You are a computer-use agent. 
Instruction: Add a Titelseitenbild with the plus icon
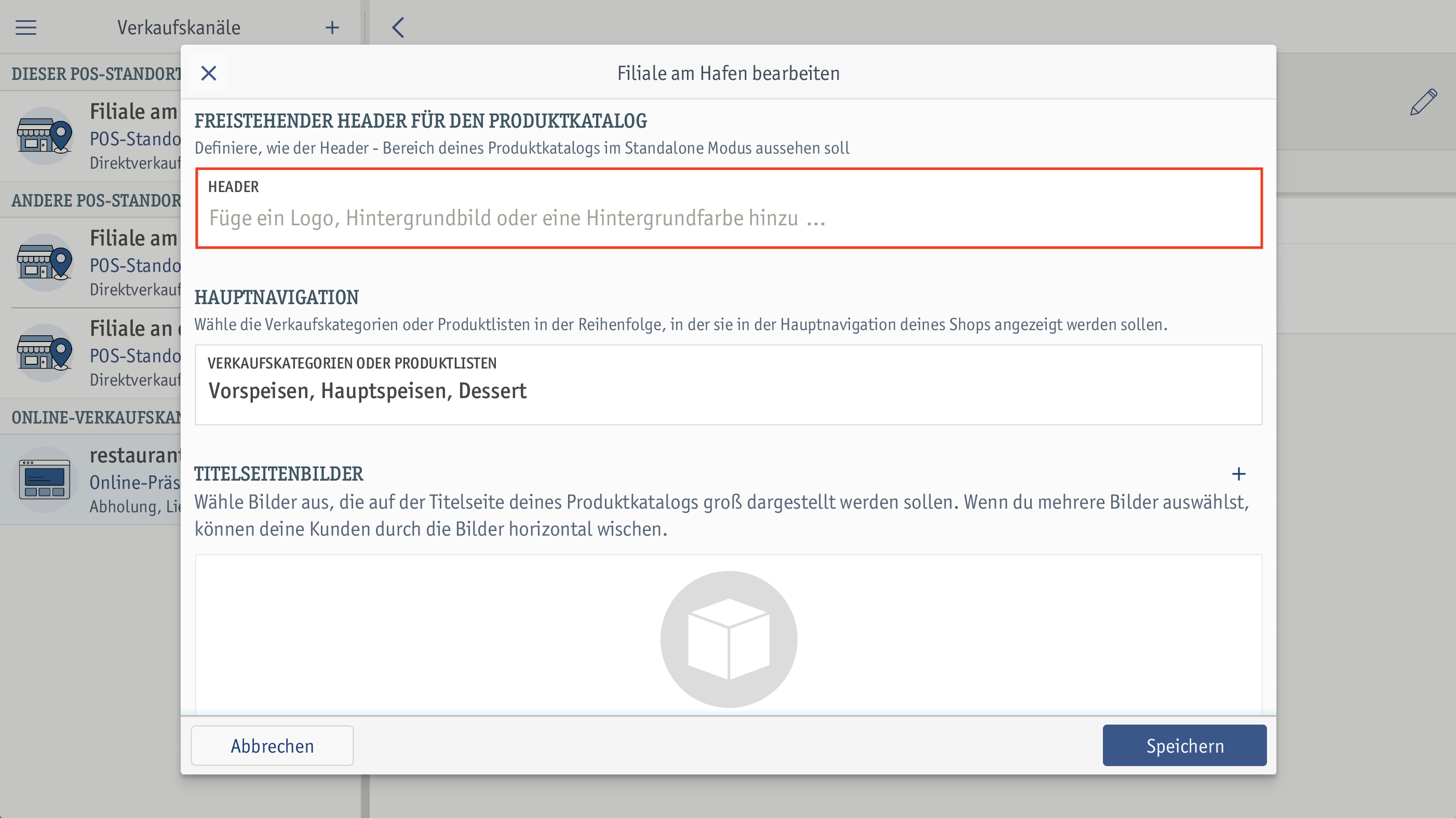(x=1238, y=473)
